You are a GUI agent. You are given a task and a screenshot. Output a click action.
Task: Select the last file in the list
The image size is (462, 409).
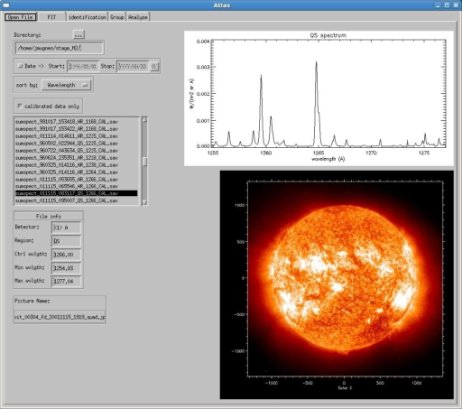coord(67,201)
